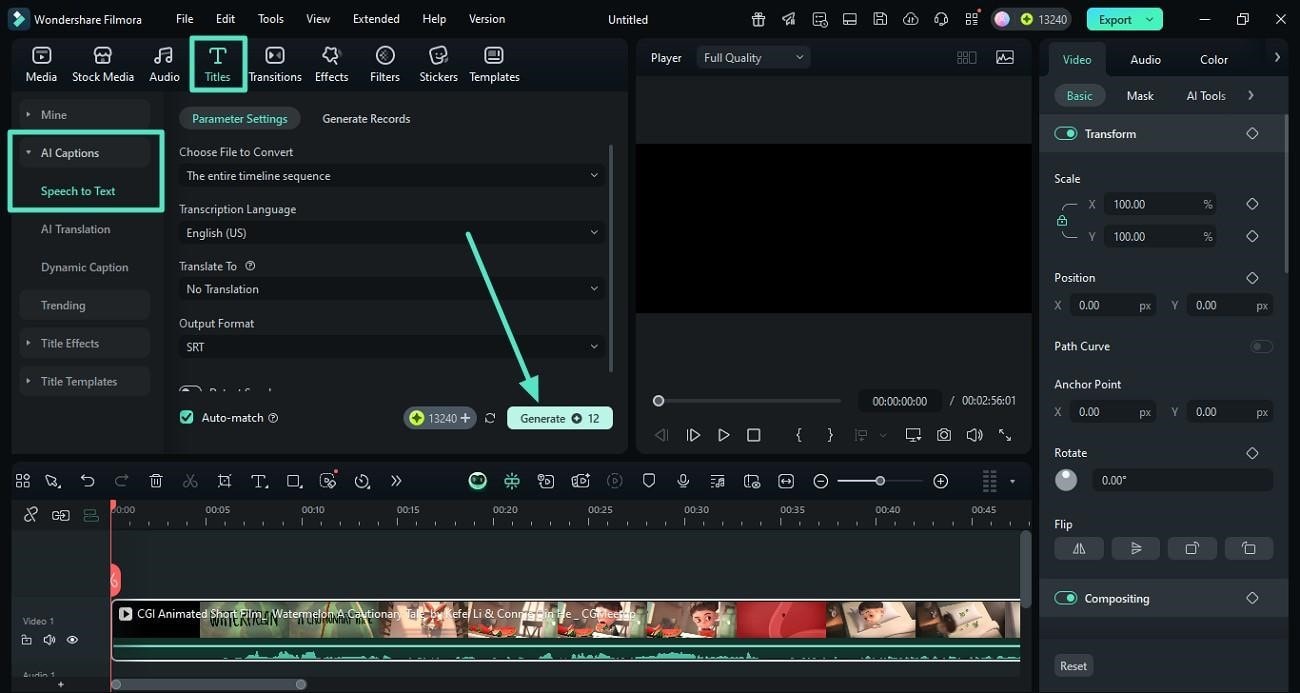
Task: Click the gift icon in title bar
Action: pos(759,19)
